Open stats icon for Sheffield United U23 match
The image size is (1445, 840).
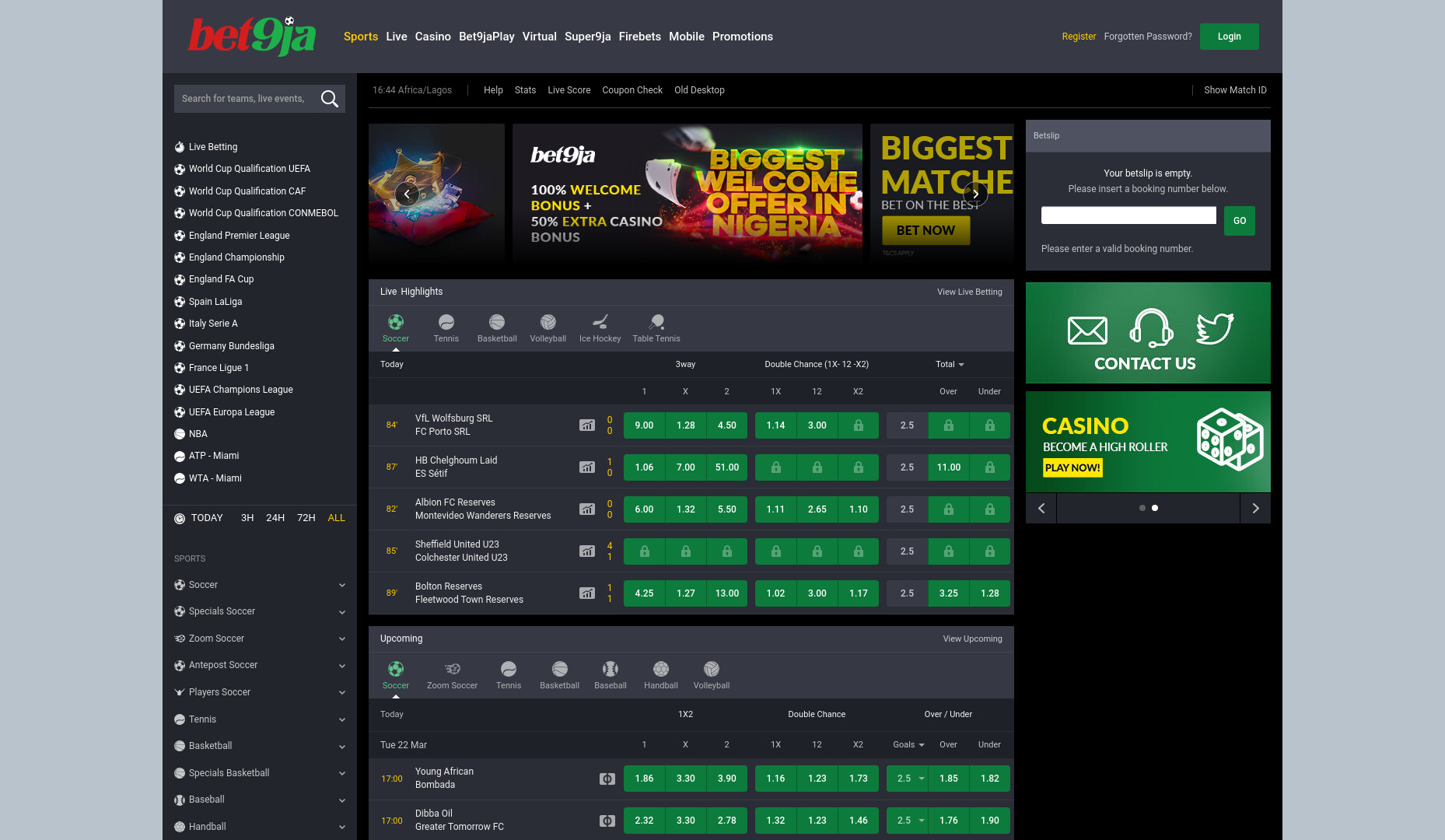point(587,551)
